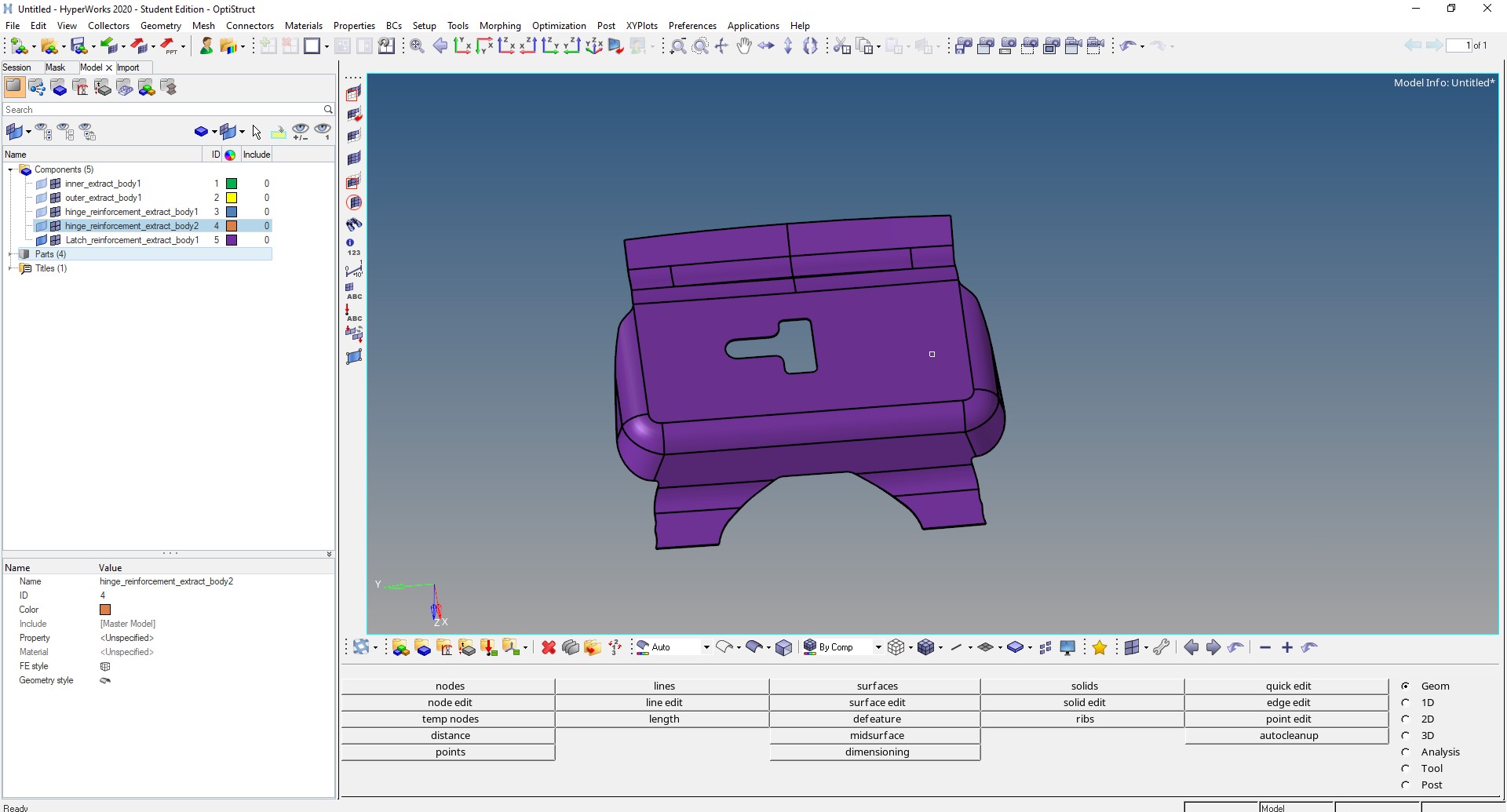
Task: Click the midsurface panel button
Action: 876,735
